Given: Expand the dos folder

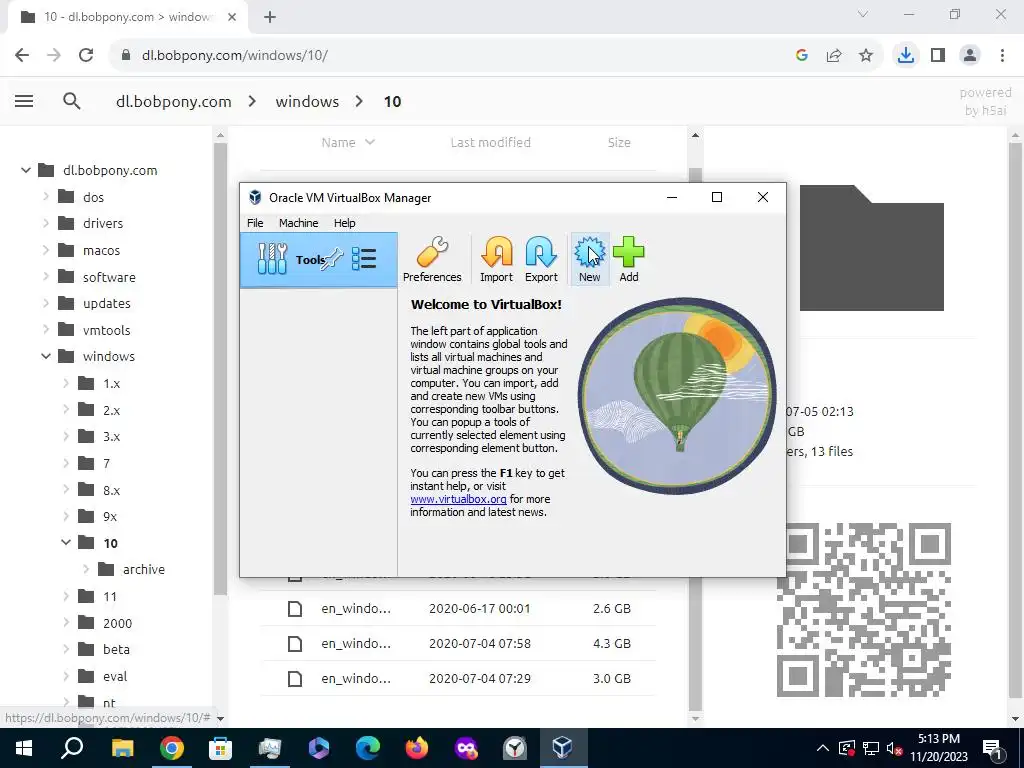Looking at the screenshot, I should 46,196.
